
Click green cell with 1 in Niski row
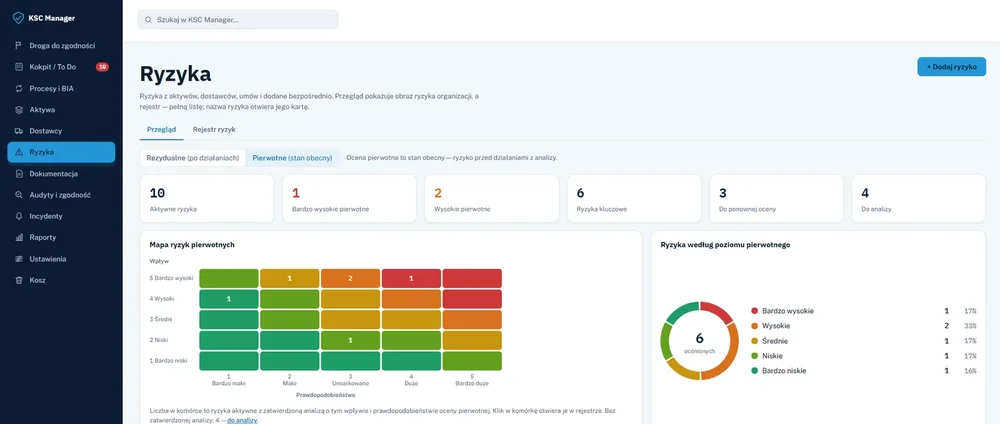tap(350, 340)
